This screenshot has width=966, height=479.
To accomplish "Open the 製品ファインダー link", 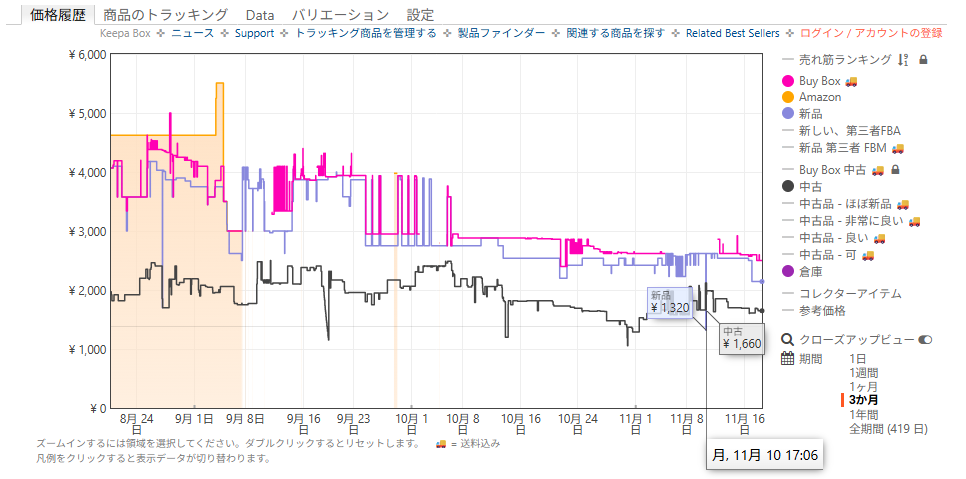I will point(501,33).
